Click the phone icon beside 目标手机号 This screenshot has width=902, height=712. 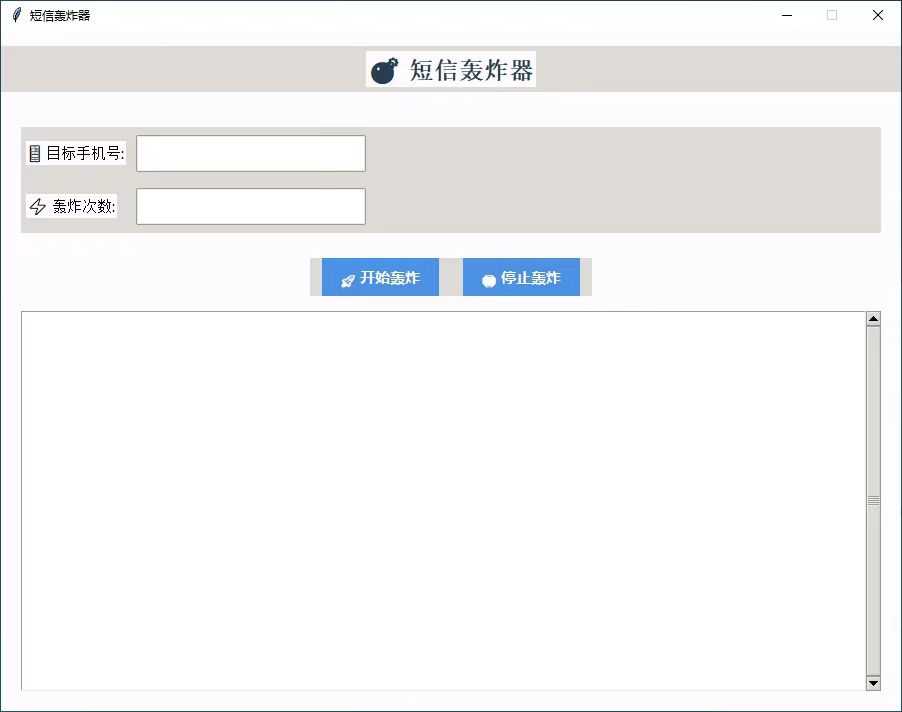35,153
